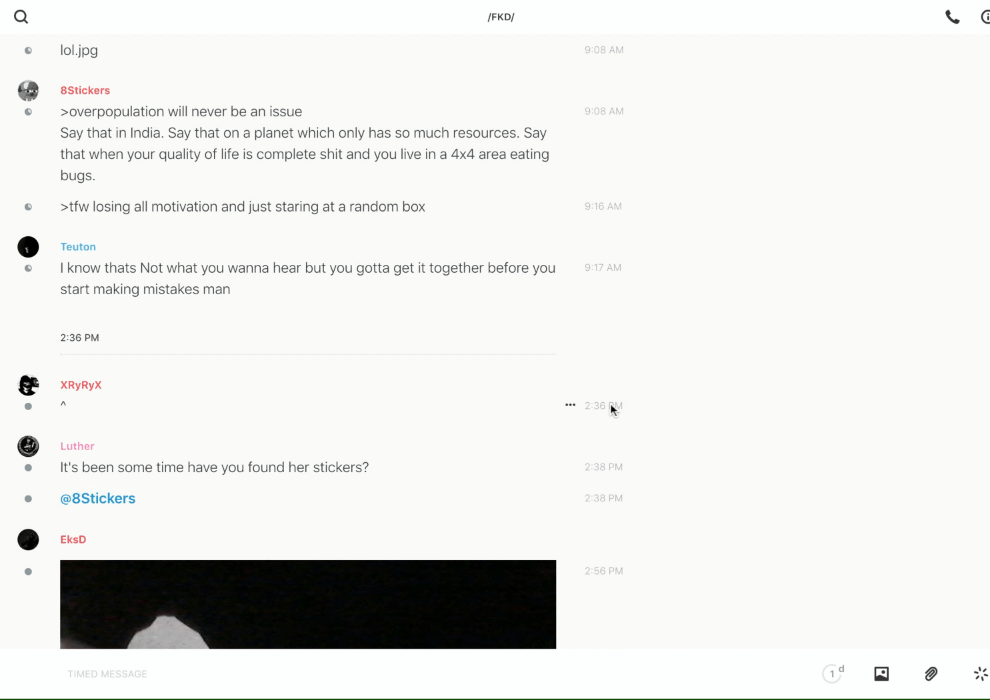
Task: Click the ping burst icon
Action: [x=980, y=674]
